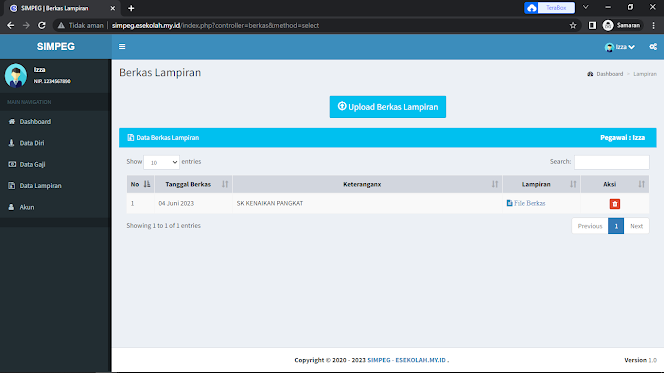
Task: Open a new browser tab
Action: 131,8
